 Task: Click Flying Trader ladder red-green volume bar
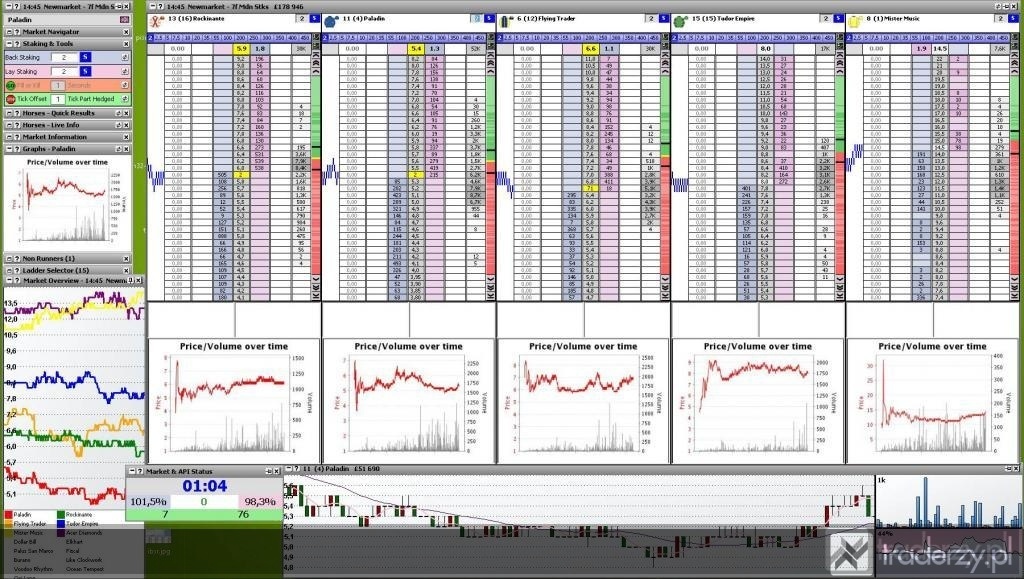tap(665, 176)
